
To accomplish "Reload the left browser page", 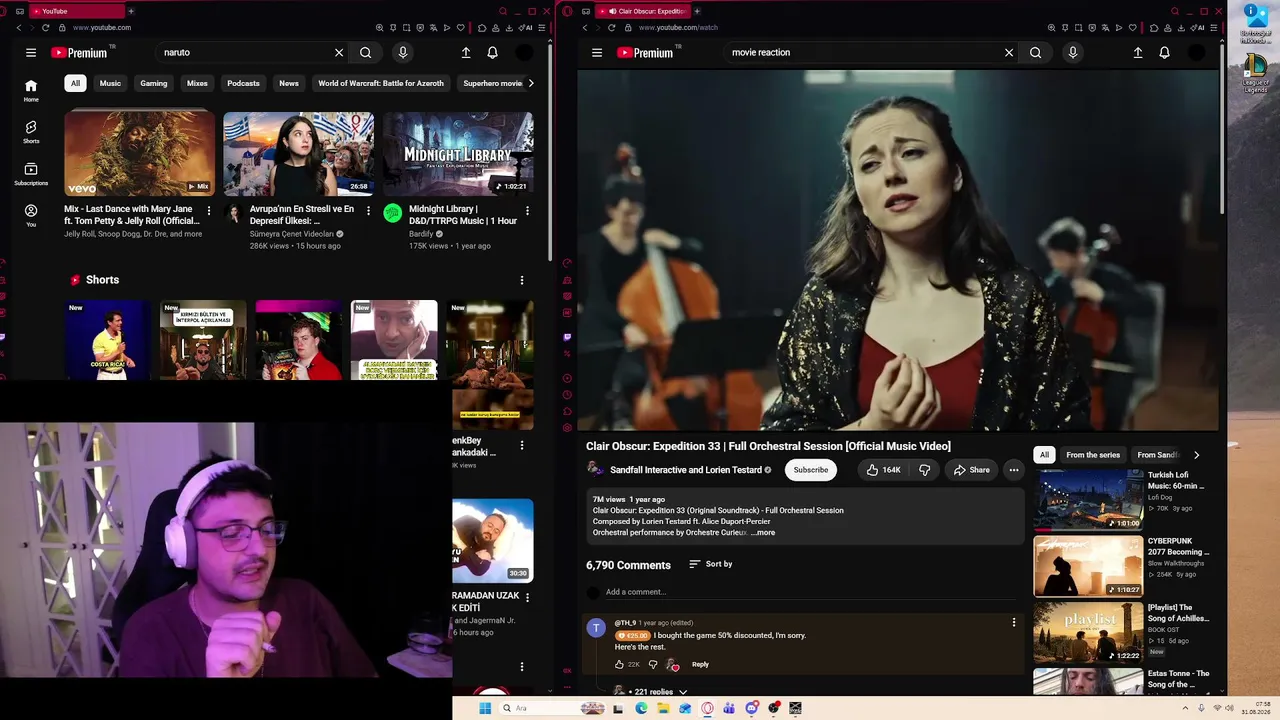I will [x=46, y=28].
